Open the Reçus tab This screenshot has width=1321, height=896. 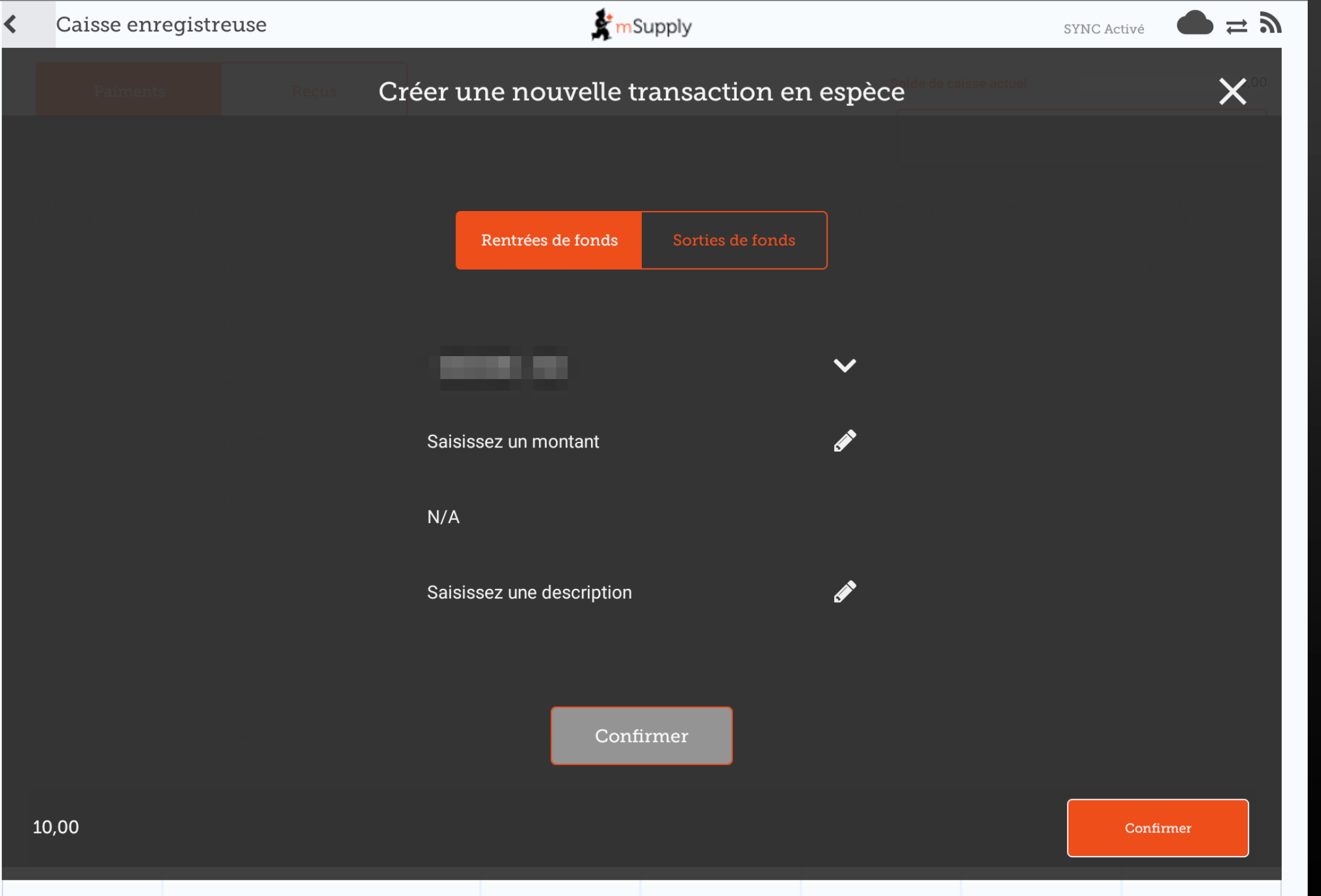(x=314, y=91)
